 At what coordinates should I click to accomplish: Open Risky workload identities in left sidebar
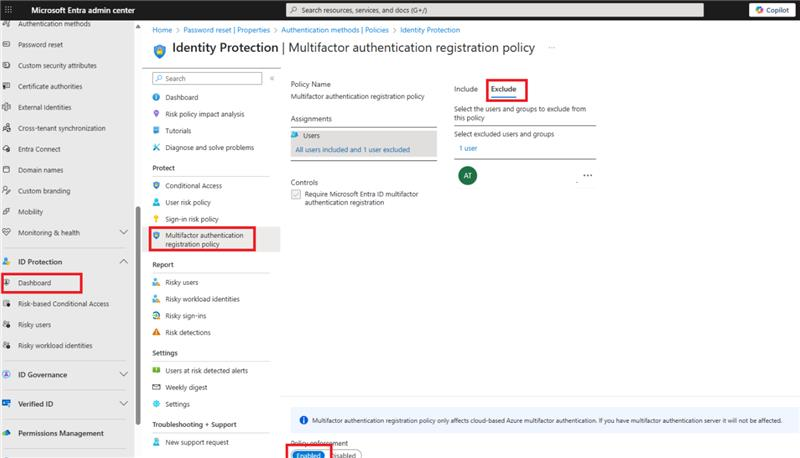(x=55, y=346)
